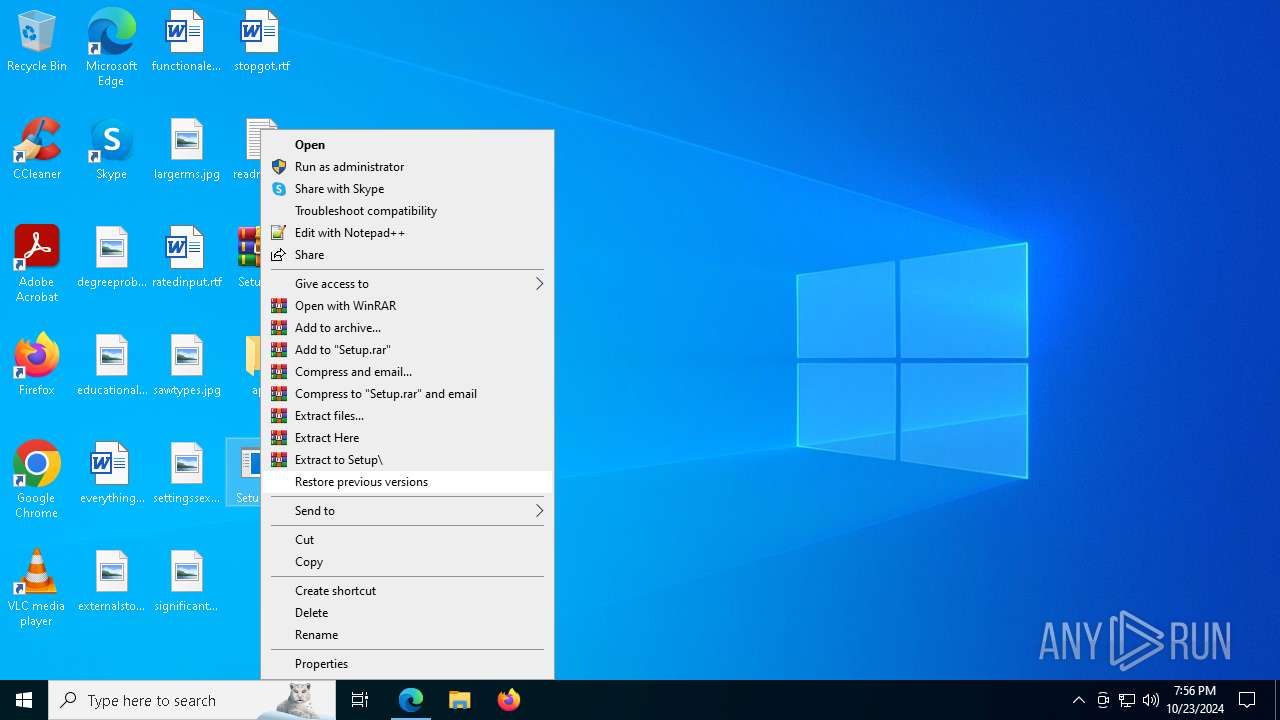Open the Action Center notifications icon

1247,700
